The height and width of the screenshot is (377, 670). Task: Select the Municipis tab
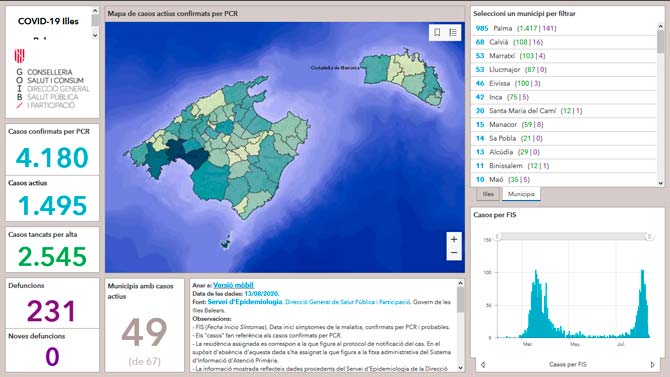[x=521, y=194]
